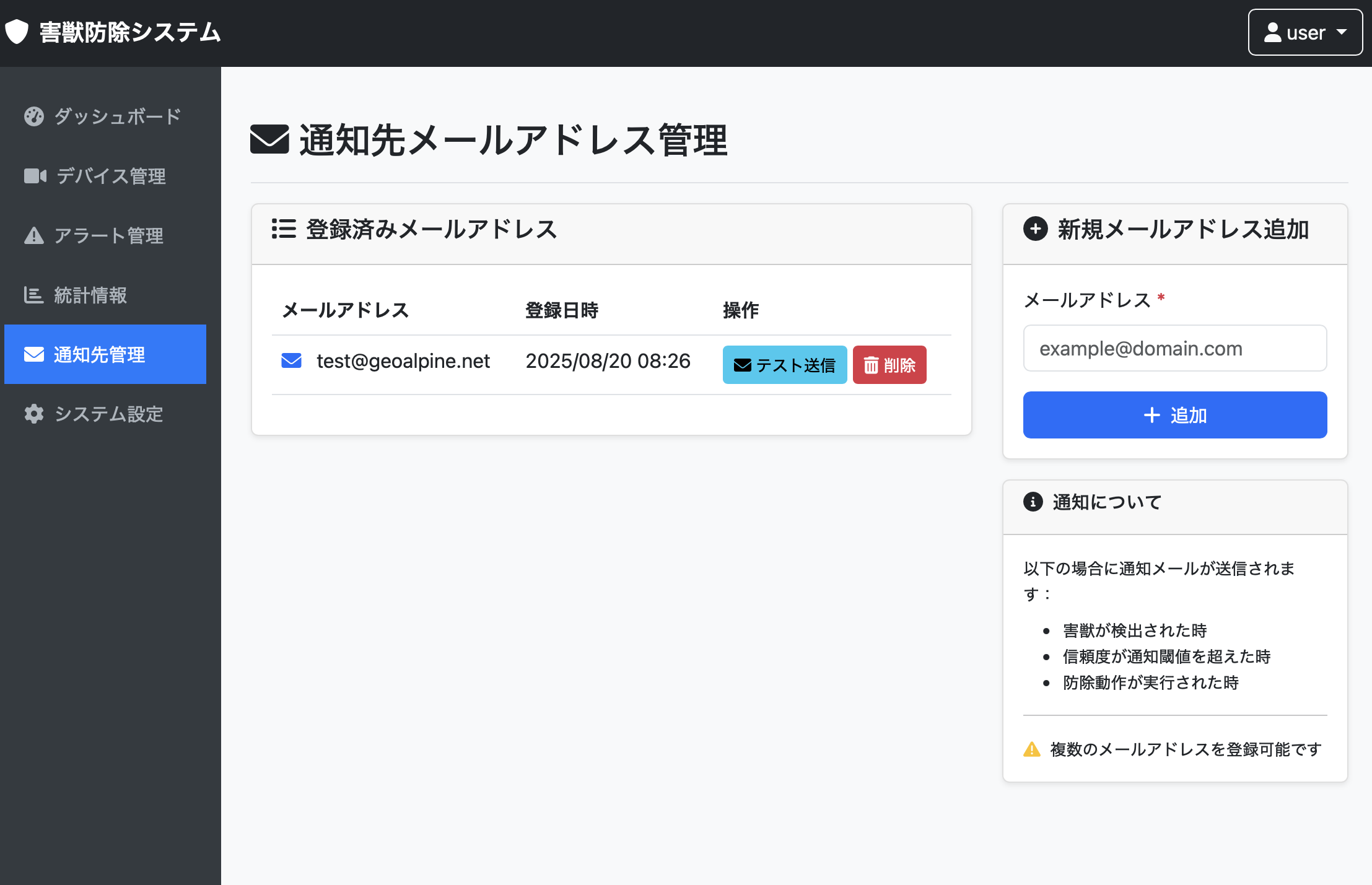This screenshot has height=885, width=1372.
Task: Focus the example@domain.com email input
Action: click(1175, 348)
